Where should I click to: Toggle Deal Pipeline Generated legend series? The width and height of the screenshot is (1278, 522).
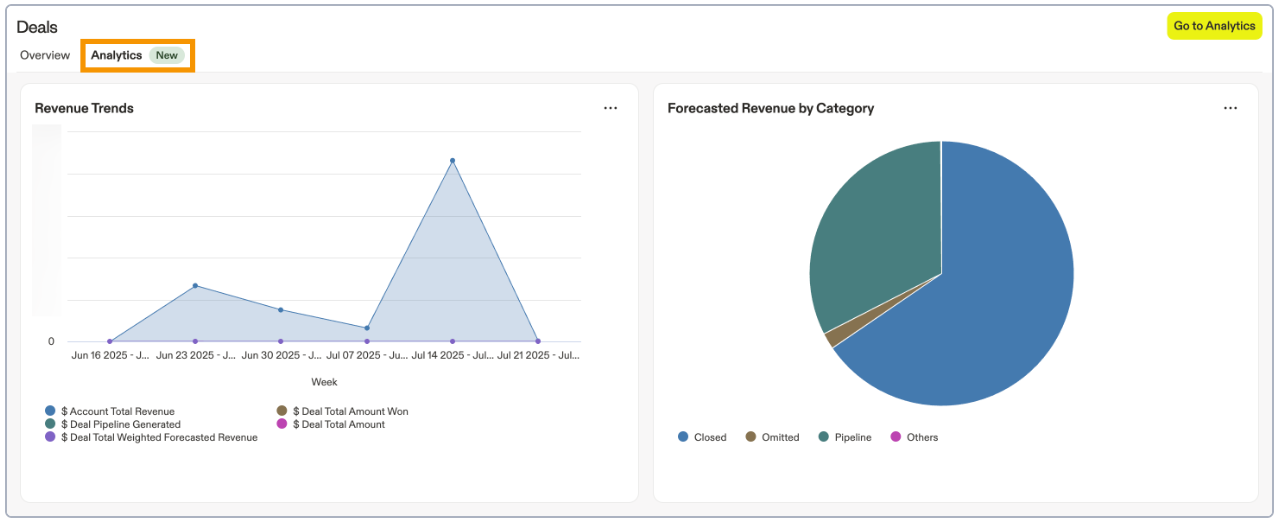[120, 424]
